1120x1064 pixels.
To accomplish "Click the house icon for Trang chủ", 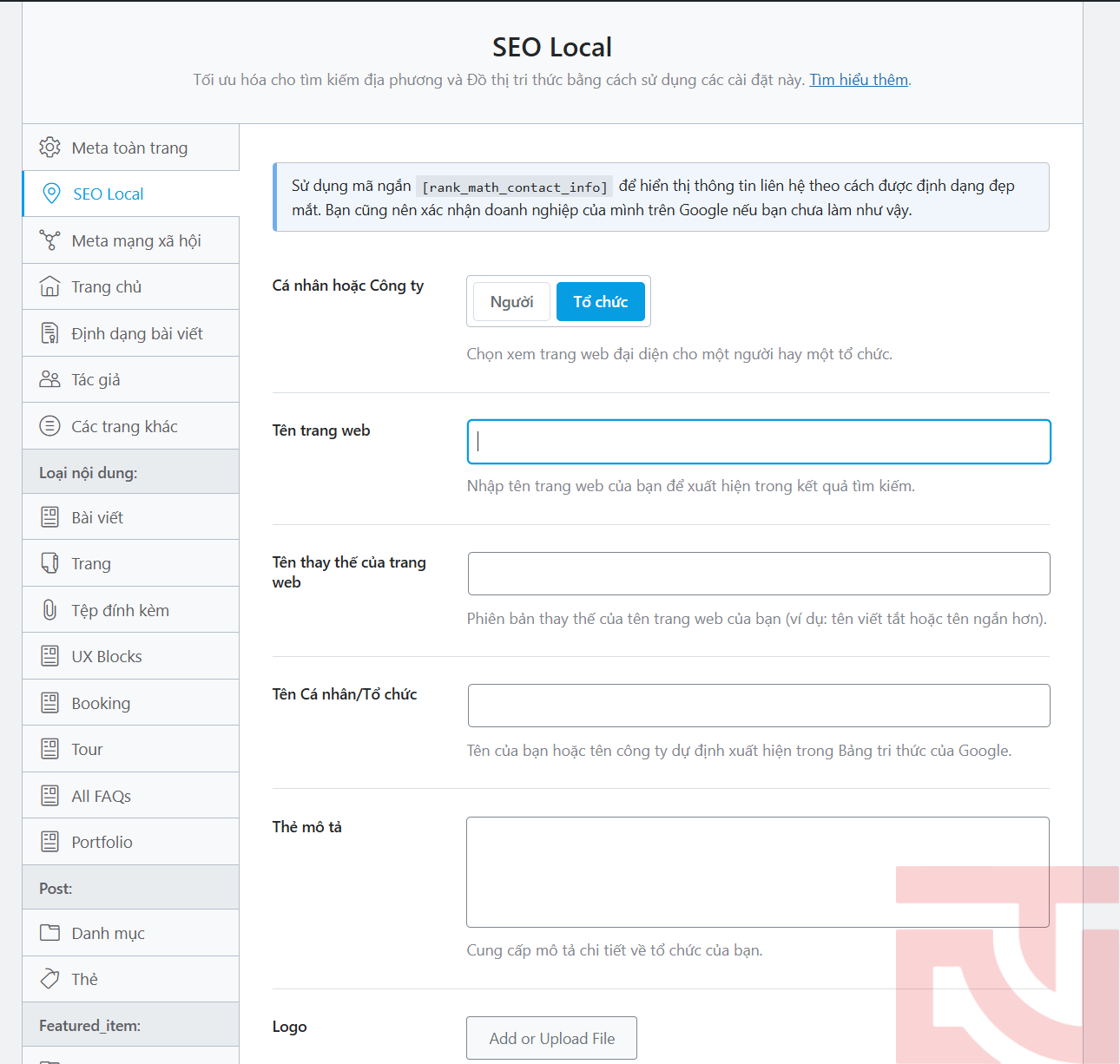I will (x=50, y=286).
